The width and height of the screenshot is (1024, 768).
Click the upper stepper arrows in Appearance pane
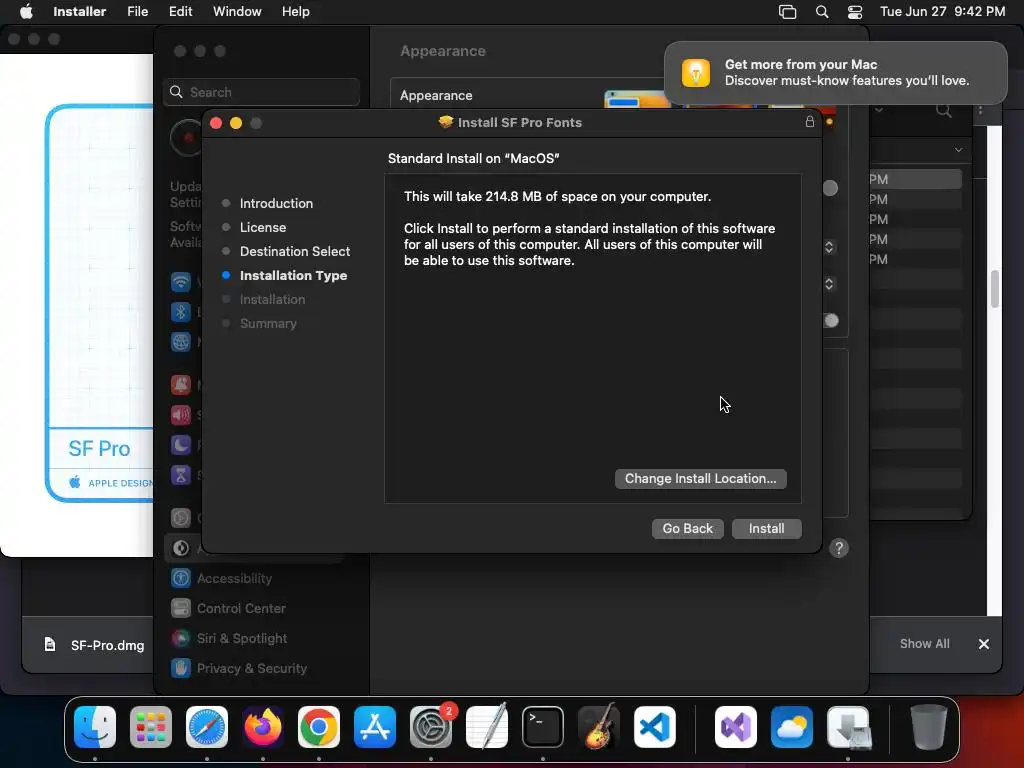(x=829, y=248)
